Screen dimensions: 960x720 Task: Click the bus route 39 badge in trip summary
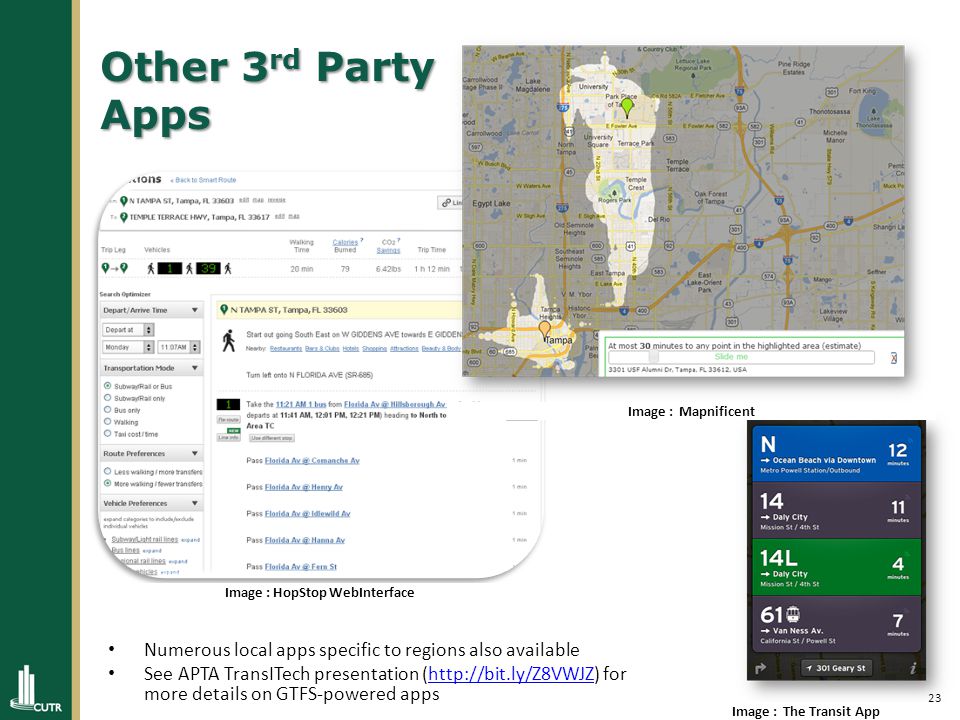pyautogui.click(x=208, y=268)
